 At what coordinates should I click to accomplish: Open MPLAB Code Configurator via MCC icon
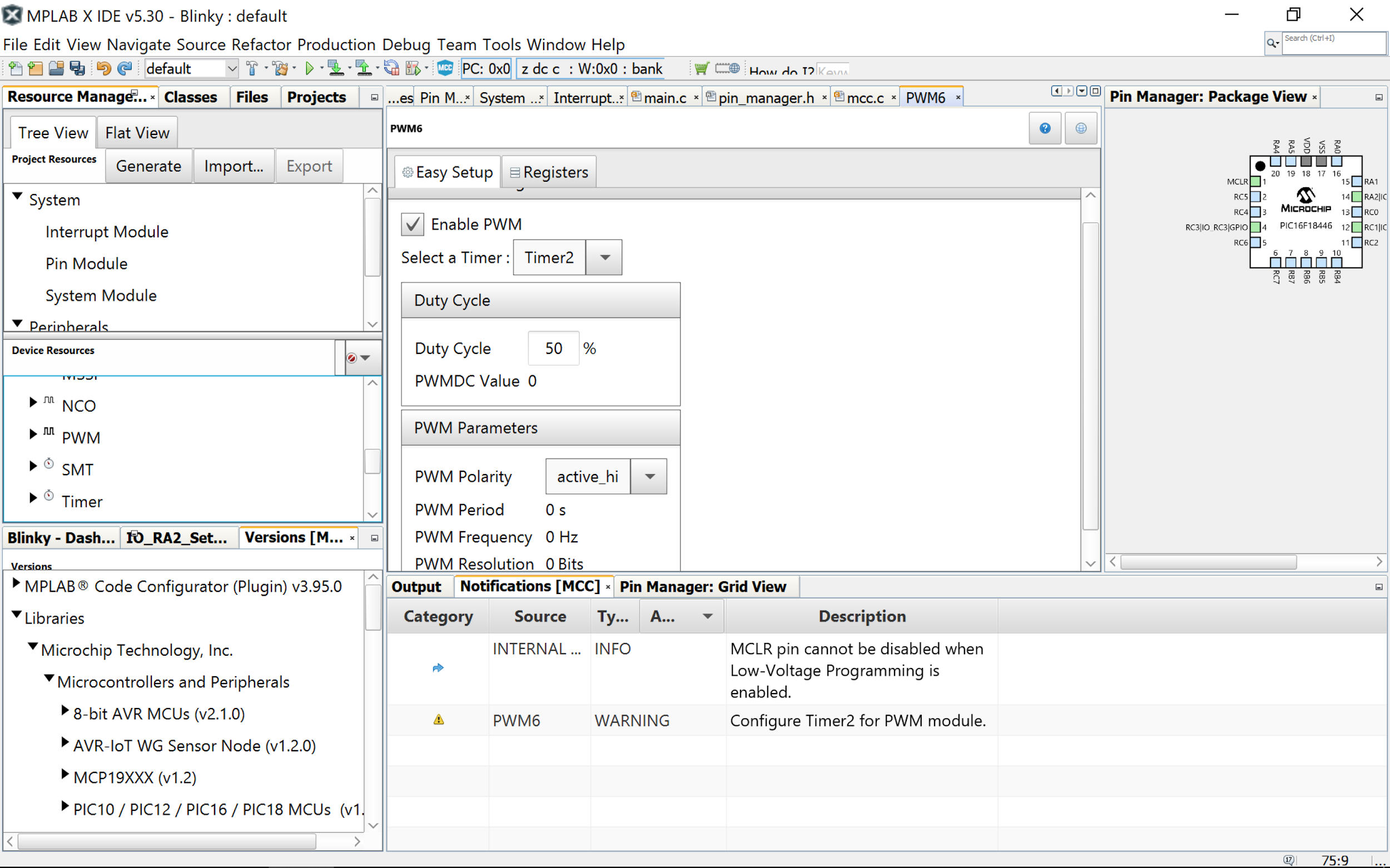[x=445, y=68]
